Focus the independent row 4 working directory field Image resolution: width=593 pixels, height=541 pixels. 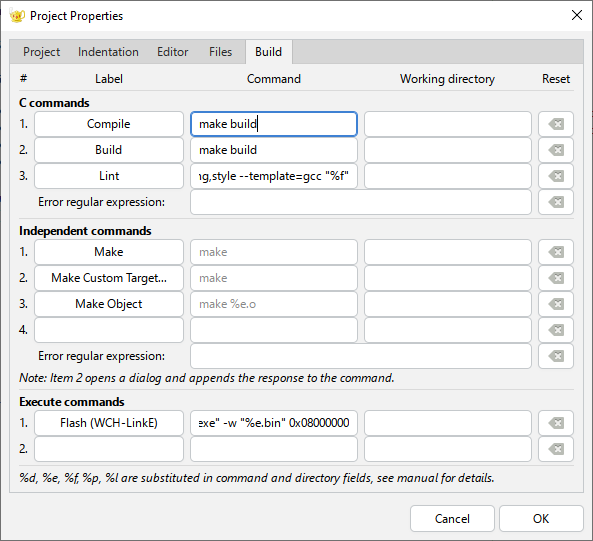[x=448, y=330]
